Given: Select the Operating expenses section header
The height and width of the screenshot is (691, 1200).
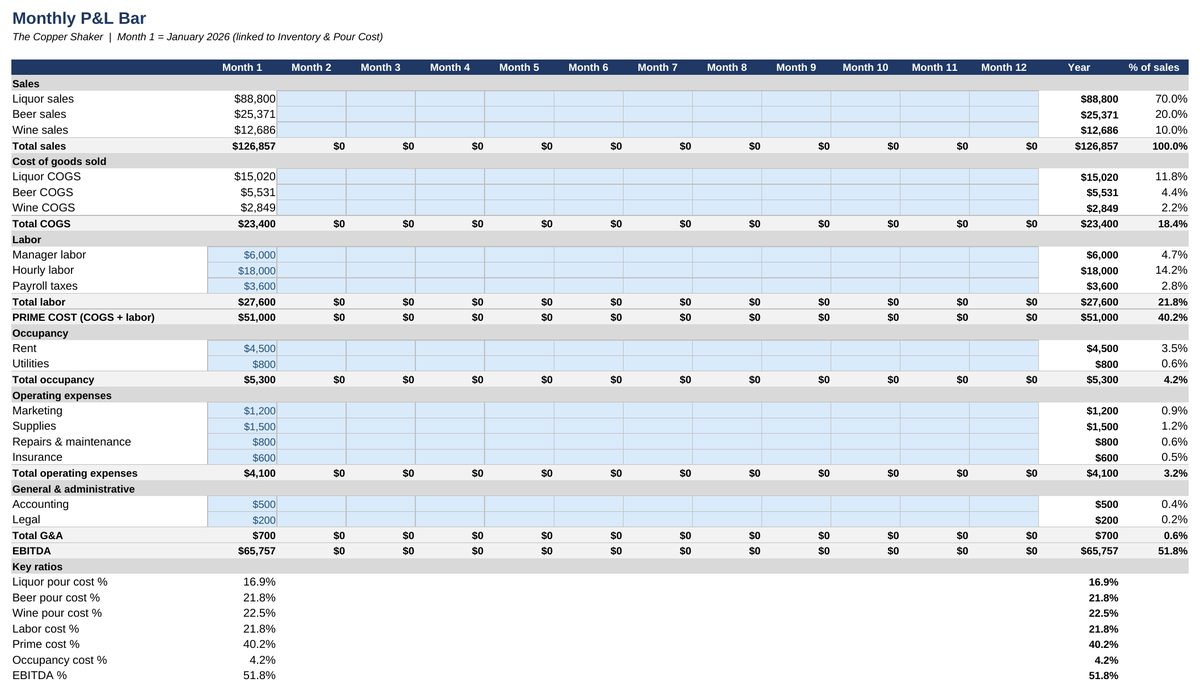Looking at the screenshot, I should 600,395.
